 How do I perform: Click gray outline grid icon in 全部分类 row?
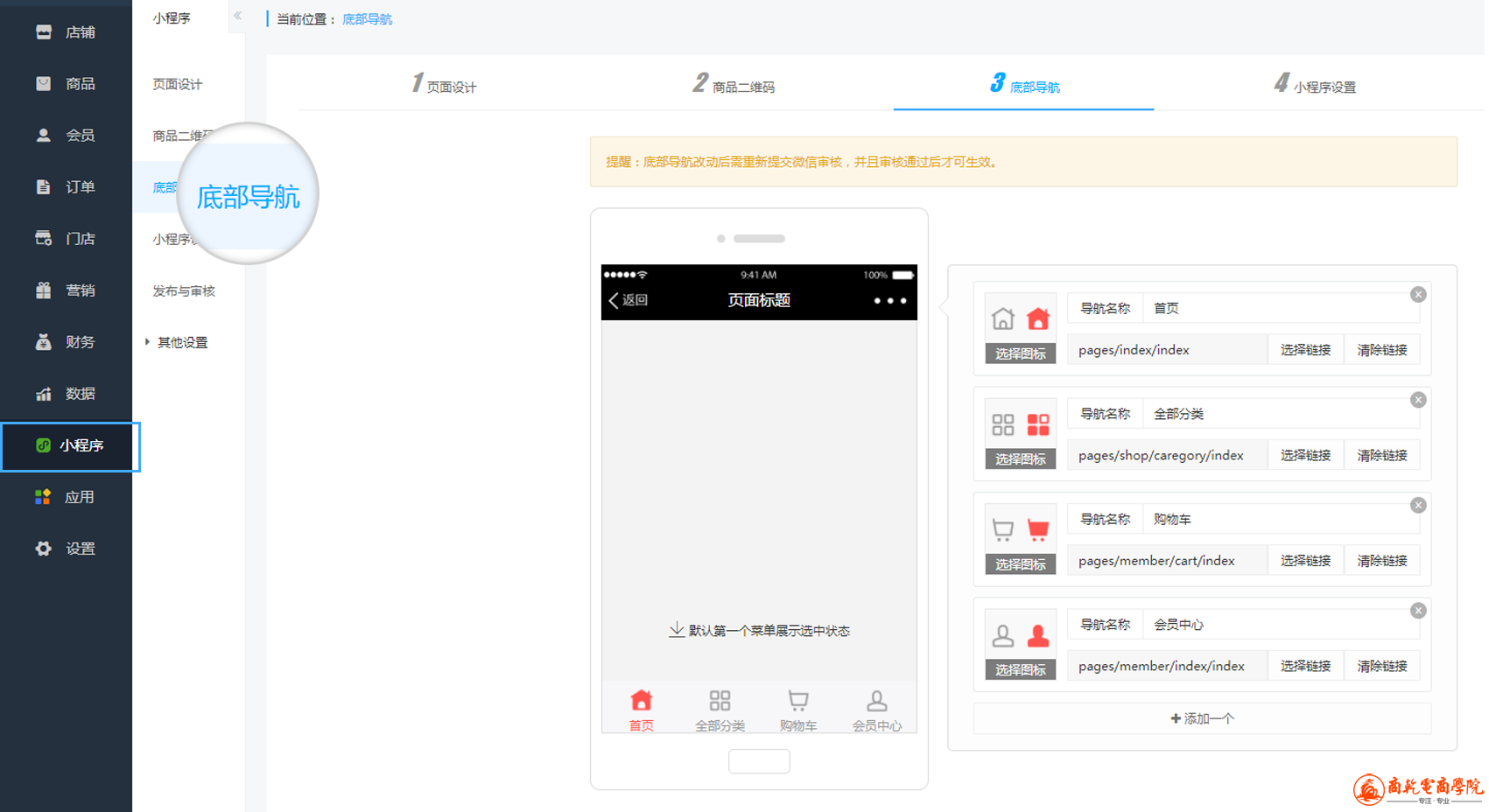click(1003, 424)
